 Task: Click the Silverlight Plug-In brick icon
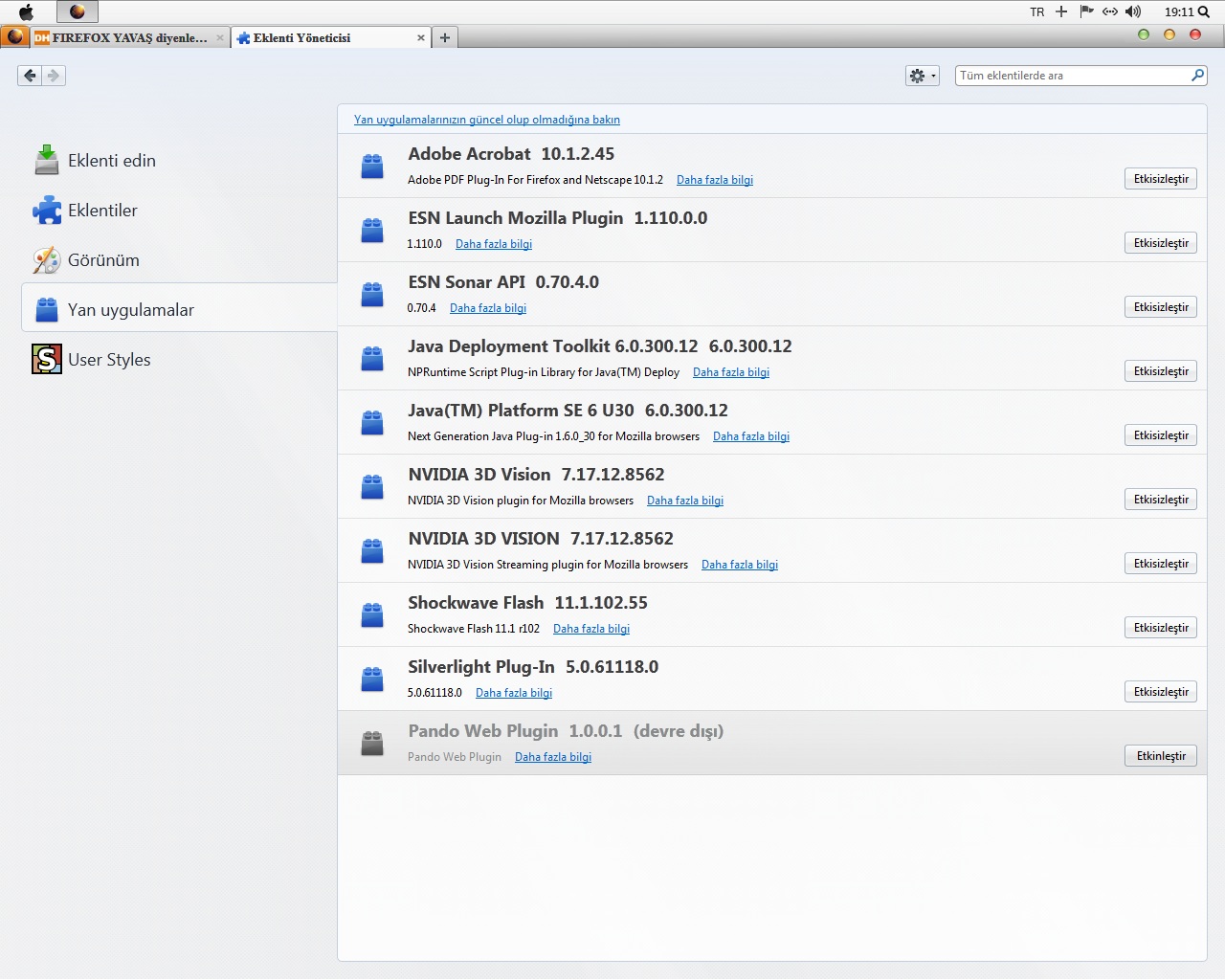[x=372, y=679]
